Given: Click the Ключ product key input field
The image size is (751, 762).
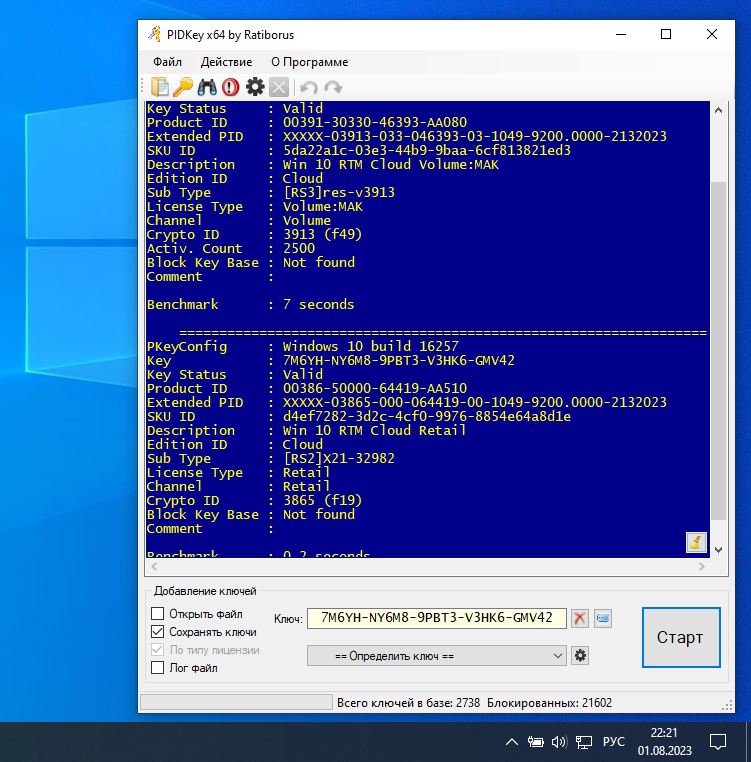Looking at the screenshot, I should click(437, 618).
